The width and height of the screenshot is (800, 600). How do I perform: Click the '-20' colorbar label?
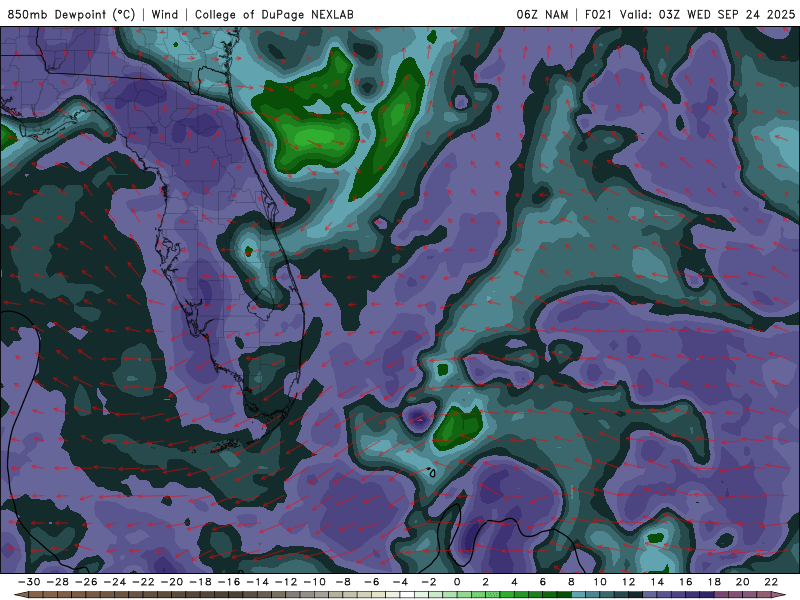172,582
